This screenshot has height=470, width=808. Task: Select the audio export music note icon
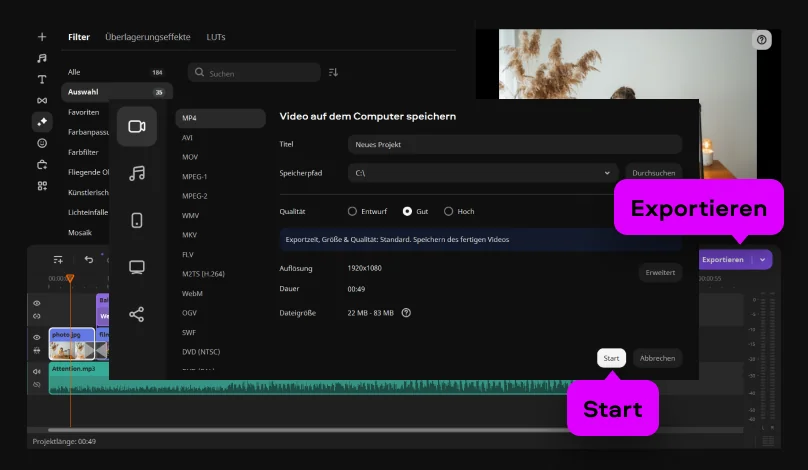137,173
